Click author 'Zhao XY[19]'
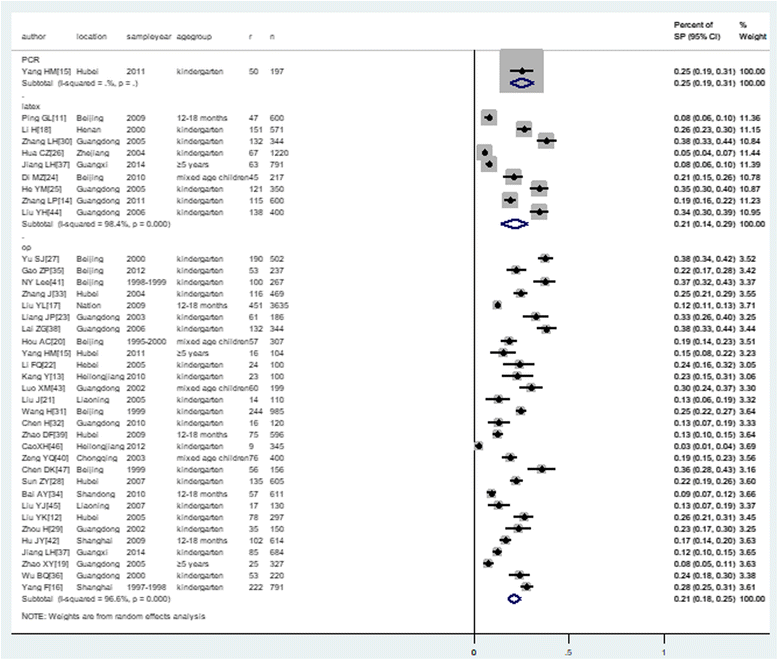Viewport: 778px width, 660px height. click(45, 564)
